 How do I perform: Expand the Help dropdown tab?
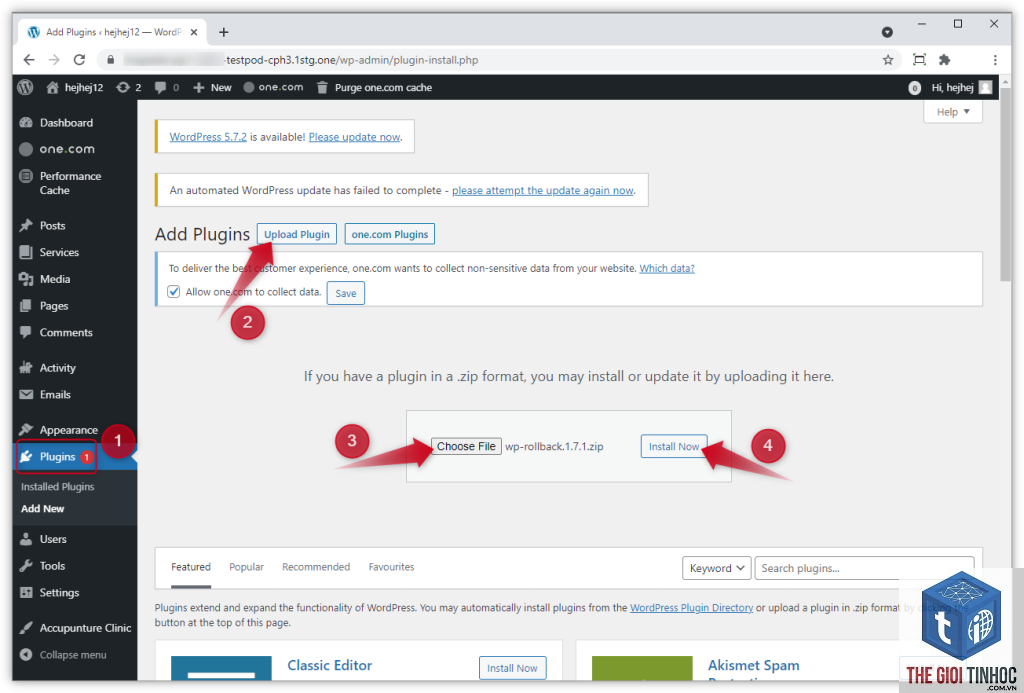pyautogui.click(x=953, y=112)
